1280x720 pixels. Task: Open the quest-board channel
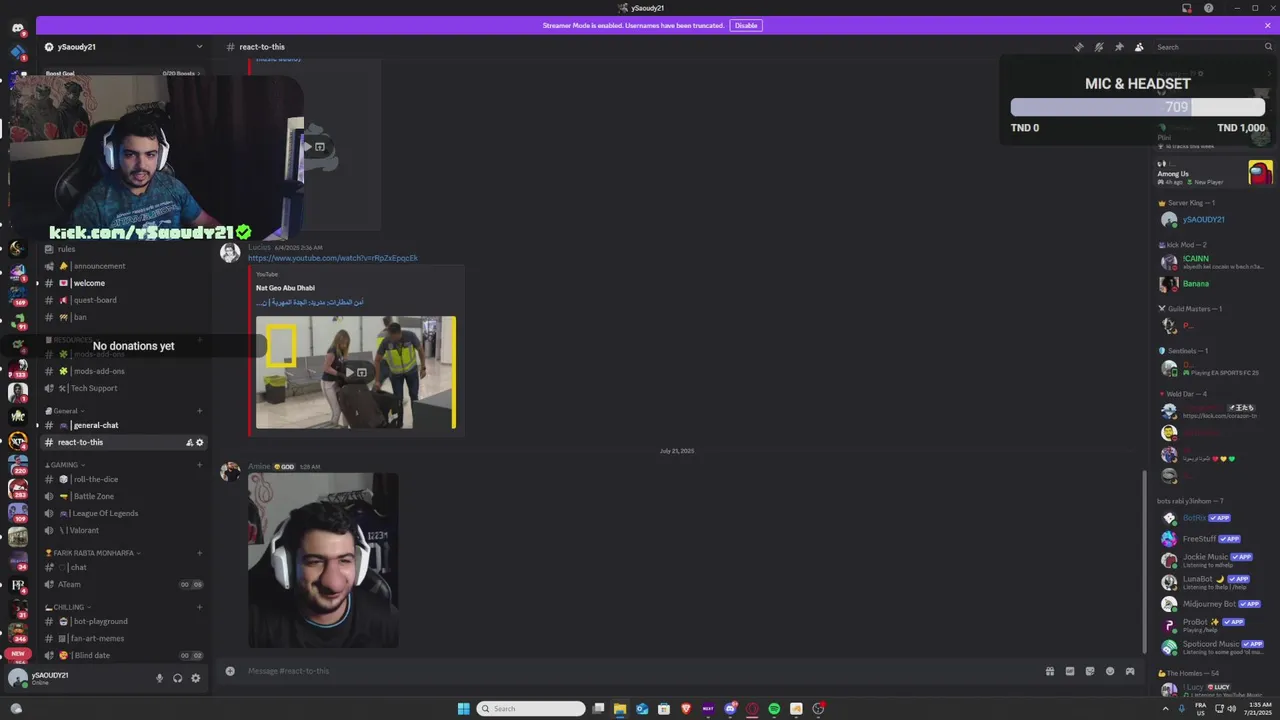[123, 300]
